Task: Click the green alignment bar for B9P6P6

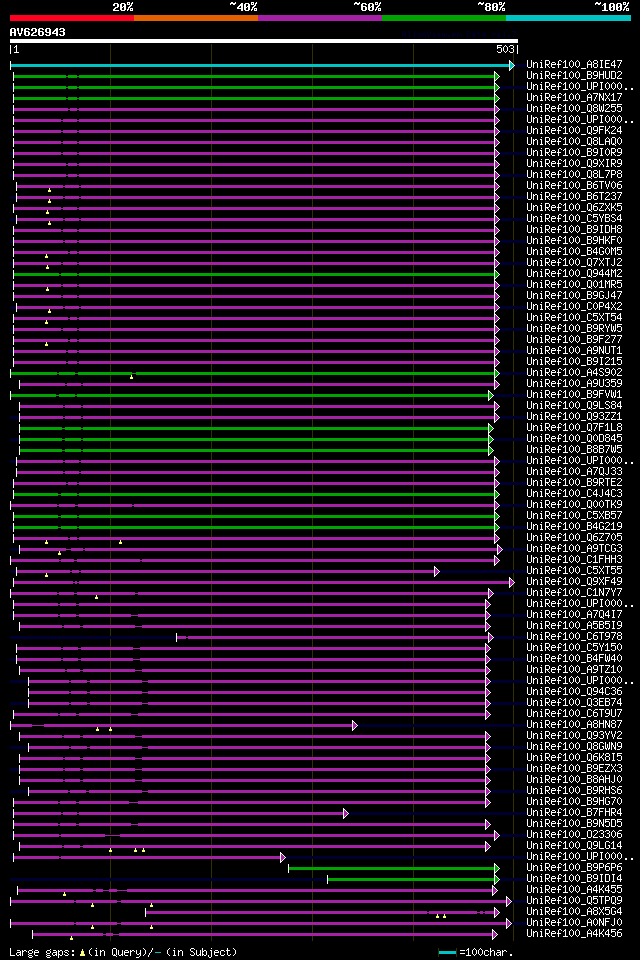Action: pos(394,869)
